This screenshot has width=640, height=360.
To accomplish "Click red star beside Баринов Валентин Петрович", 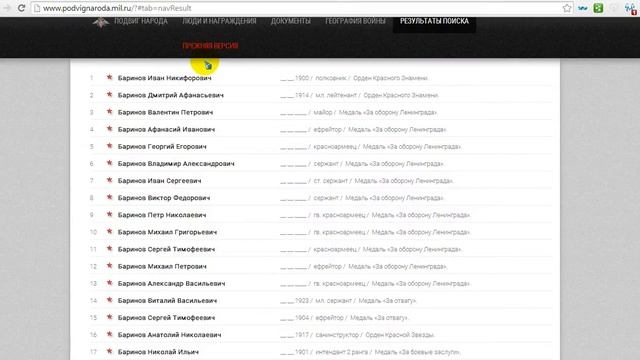I will tap(109, 111).
